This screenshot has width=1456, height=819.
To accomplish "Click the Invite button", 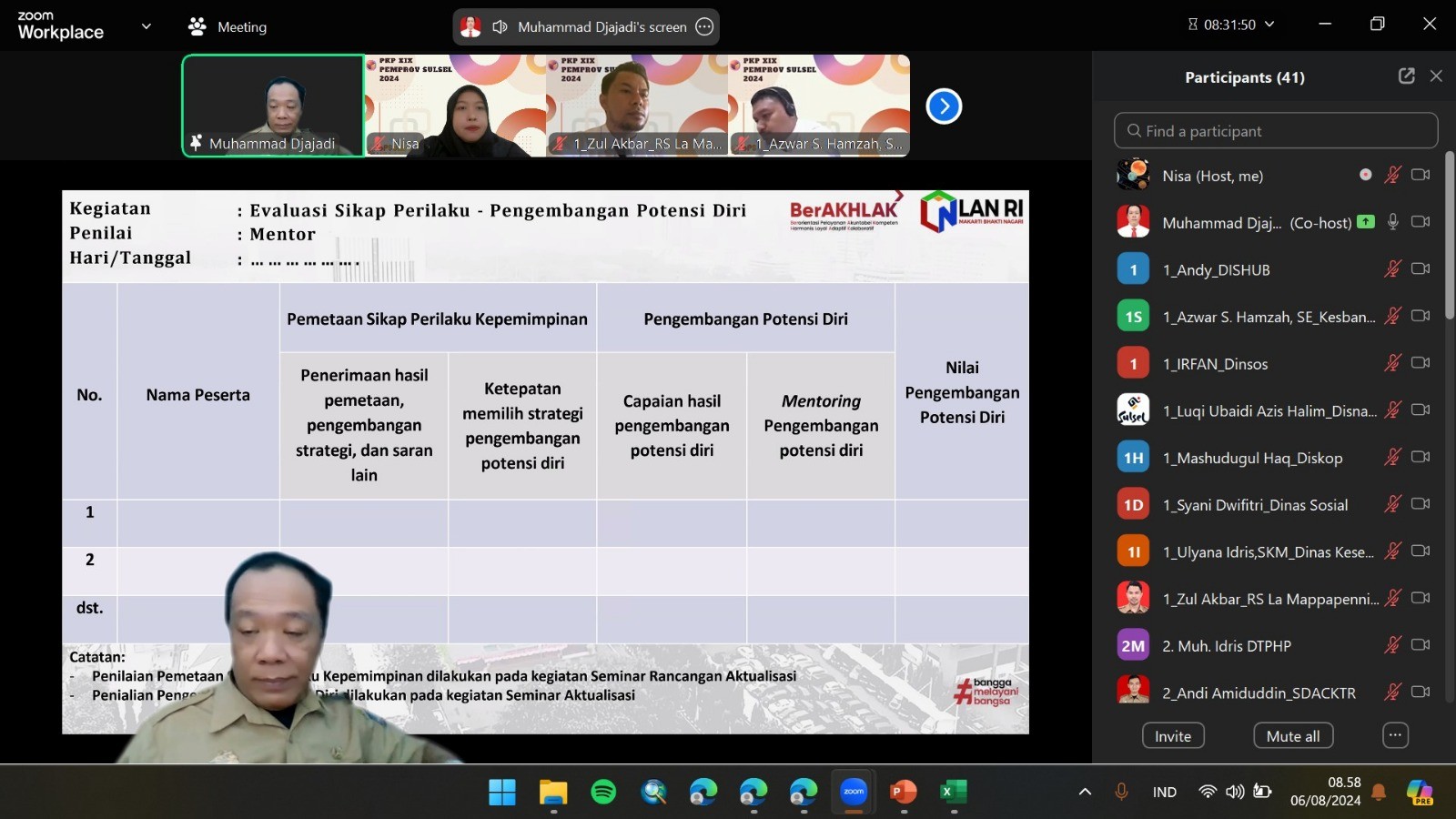I will pyautogui.click(x=1173, y=735).
